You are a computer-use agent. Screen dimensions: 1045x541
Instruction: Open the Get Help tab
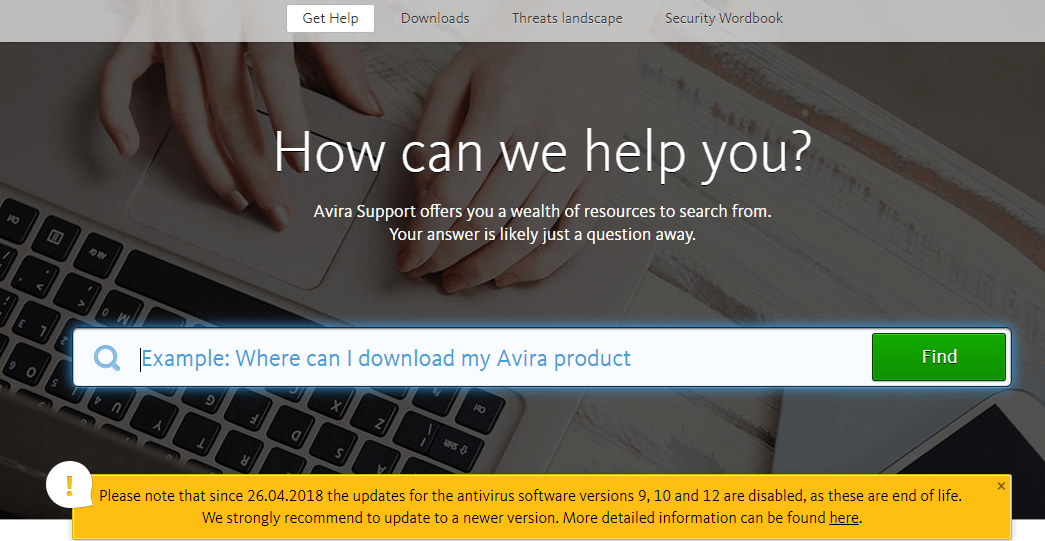tap(331, 19)
